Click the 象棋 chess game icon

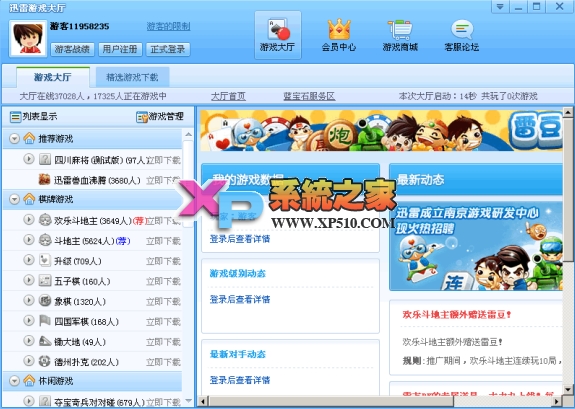click(45, 301)
